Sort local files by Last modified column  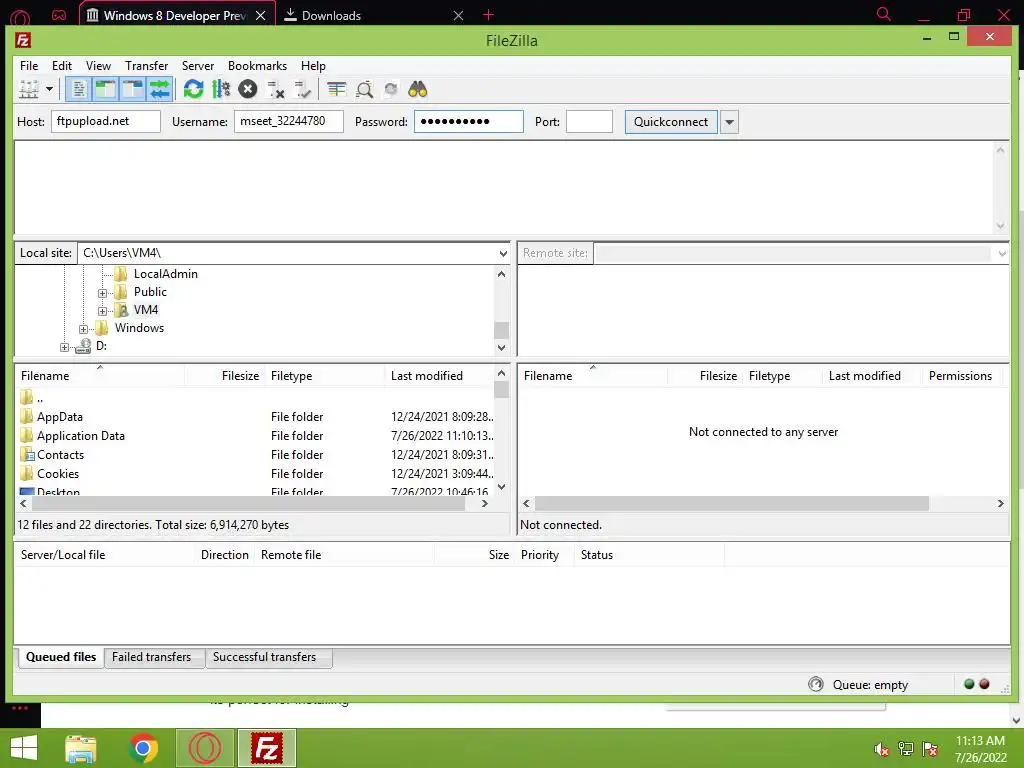point(440,376)
